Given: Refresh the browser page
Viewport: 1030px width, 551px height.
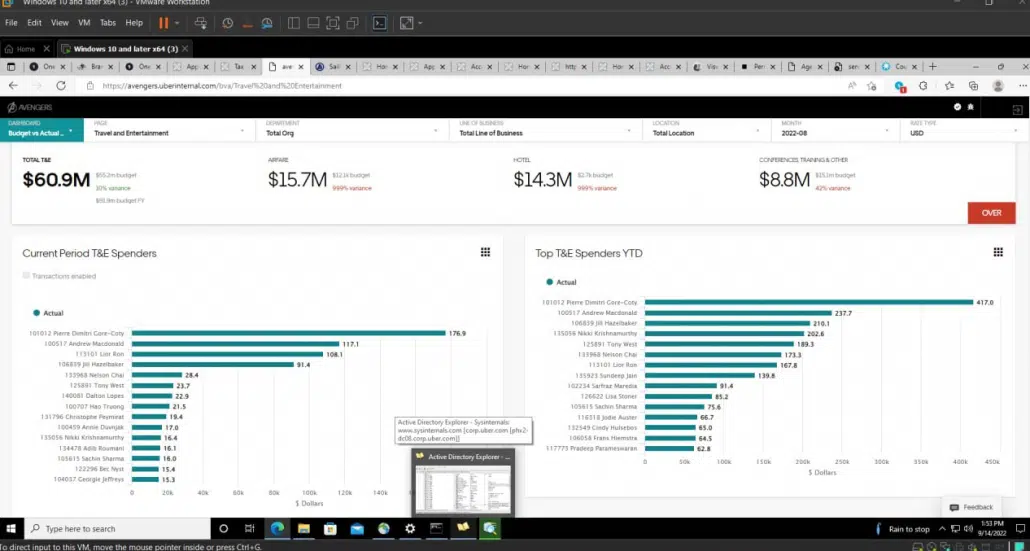Looking at the screenshot, I should pos(61,85).
